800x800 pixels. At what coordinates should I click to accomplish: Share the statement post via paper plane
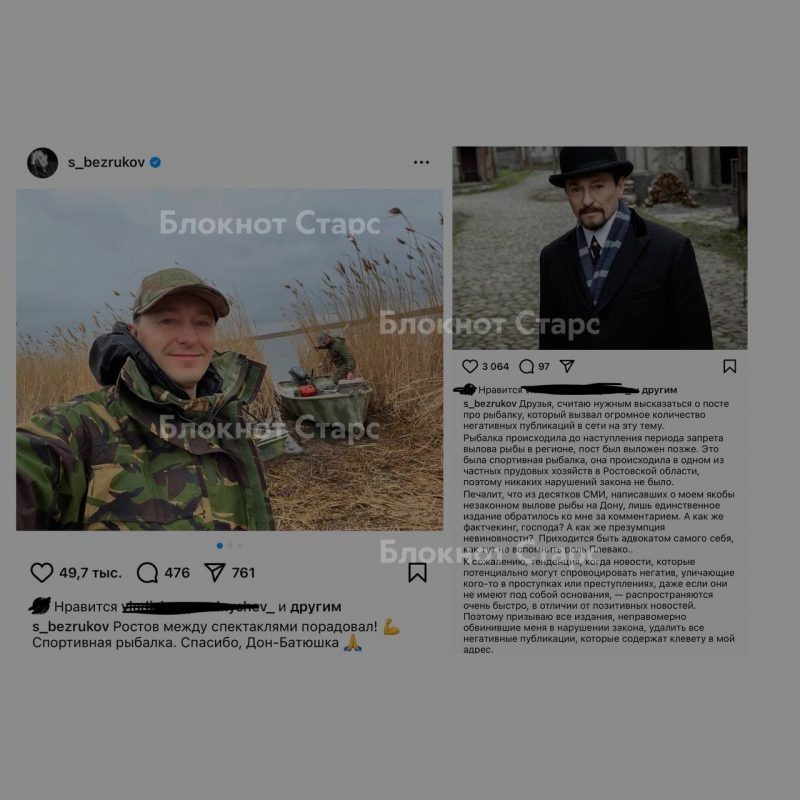pos(567,366)
